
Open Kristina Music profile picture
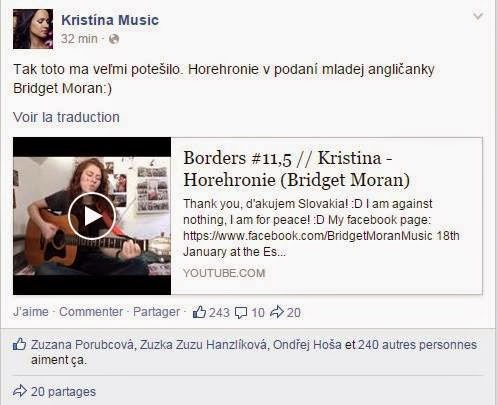(33, 29)
